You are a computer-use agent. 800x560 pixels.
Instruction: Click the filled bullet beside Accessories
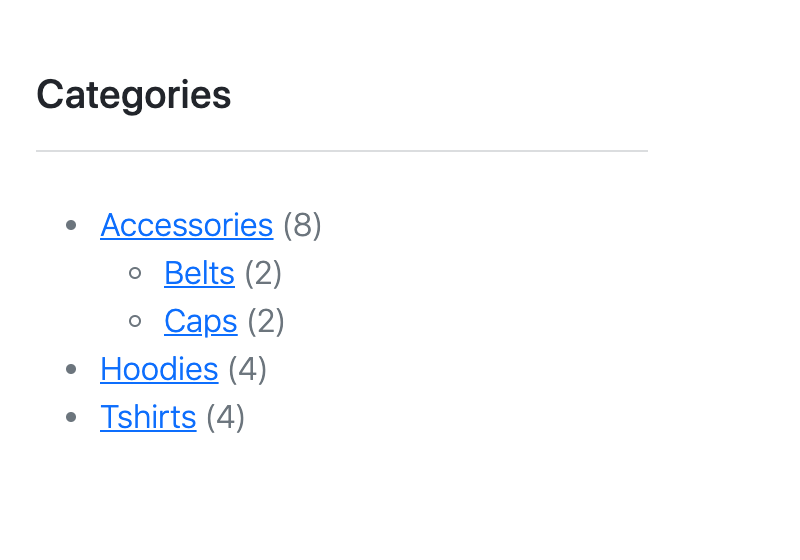[71, 225]
